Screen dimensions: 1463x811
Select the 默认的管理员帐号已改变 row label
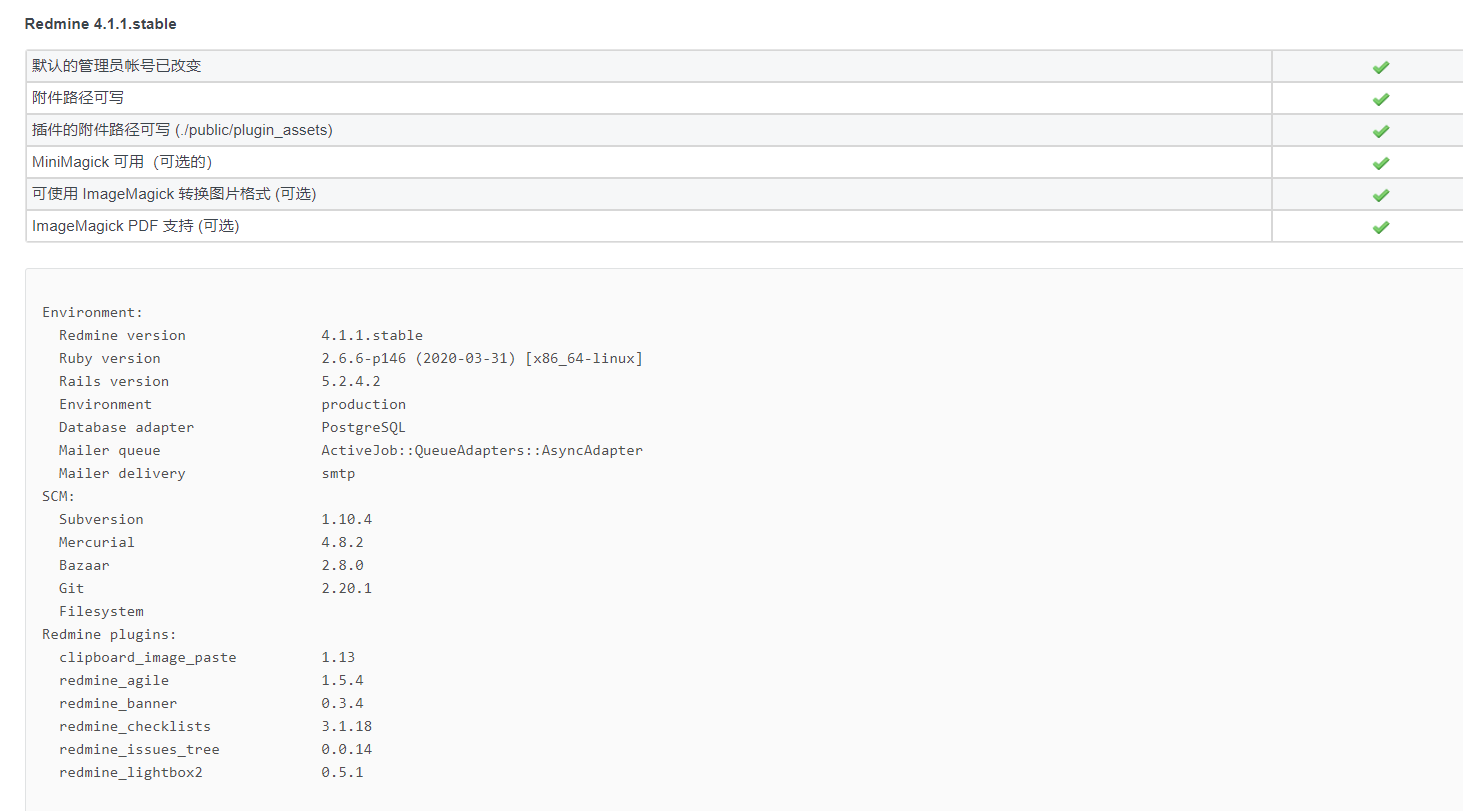click(116, 66)
